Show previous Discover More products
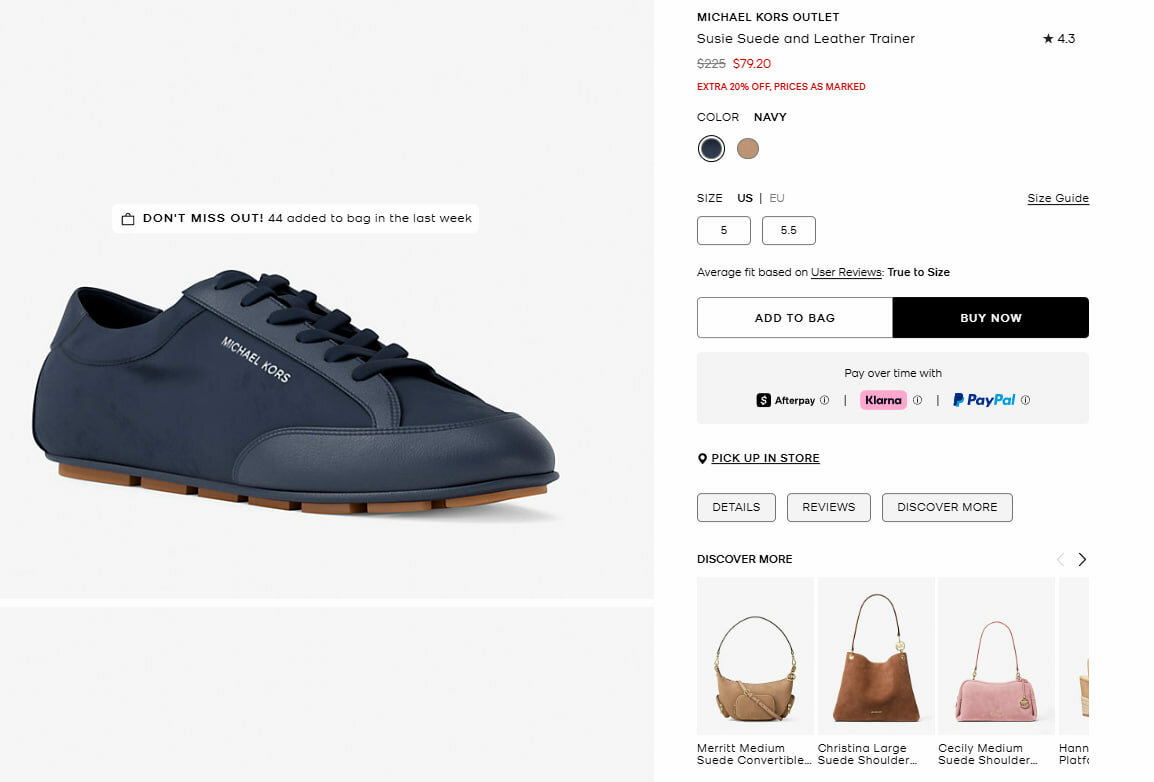The width and height of the screenshot is (1154, 782). (x=1060, y=560)
